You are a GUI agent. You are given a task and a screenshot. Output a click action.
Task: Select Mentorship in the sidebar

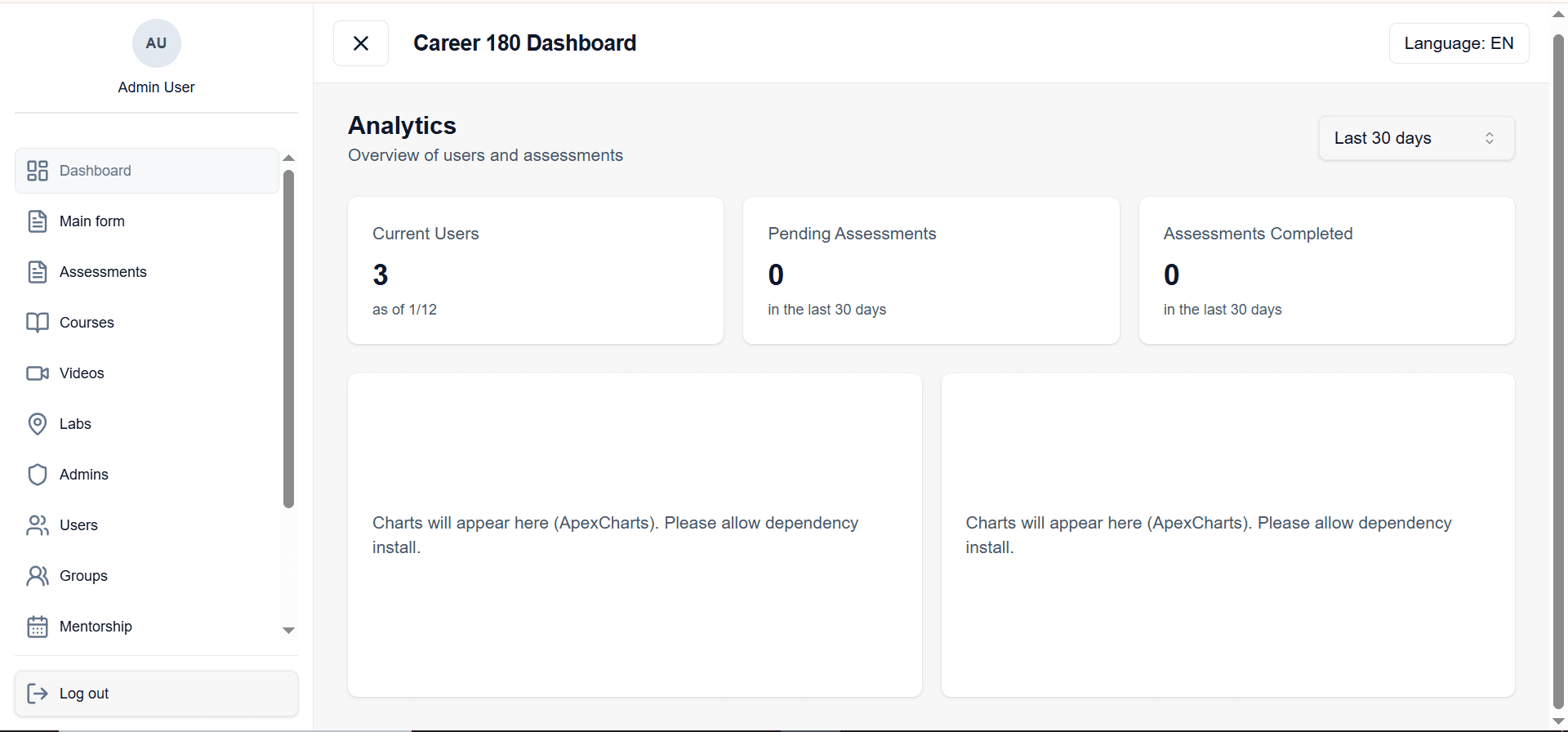click(147, 627)
